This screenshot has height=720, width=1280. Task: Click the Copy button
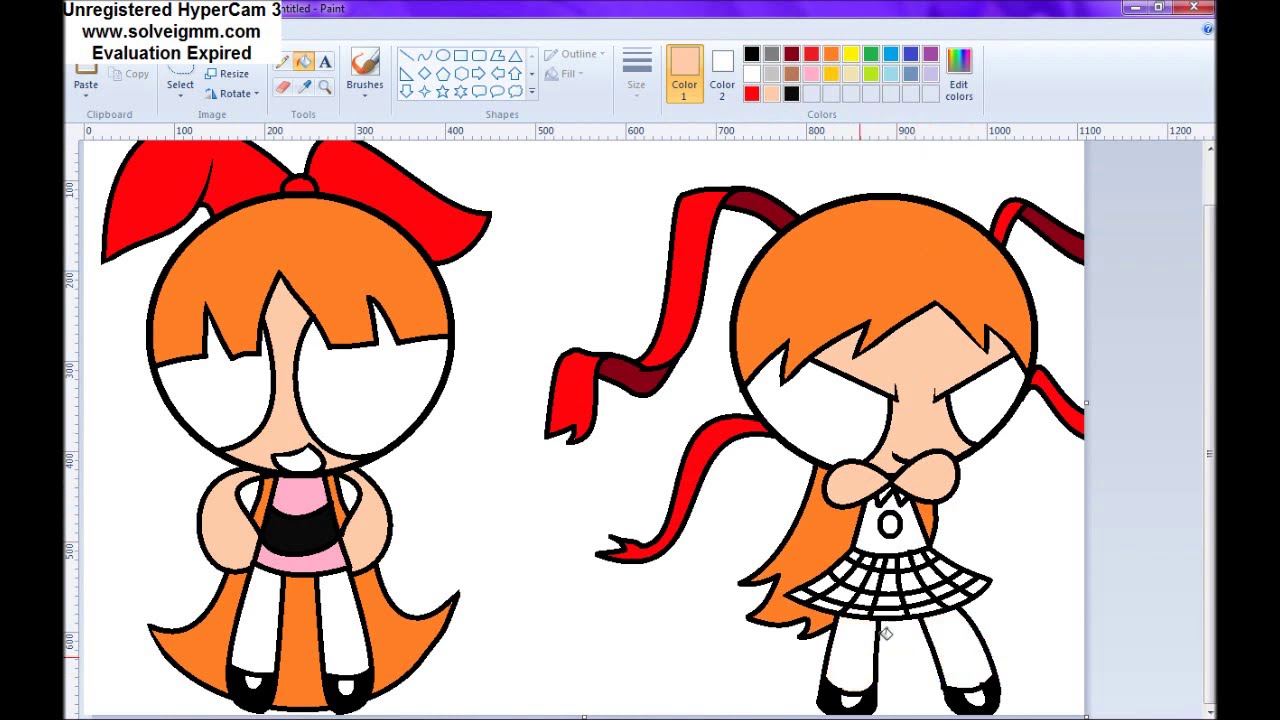point(129,74)
